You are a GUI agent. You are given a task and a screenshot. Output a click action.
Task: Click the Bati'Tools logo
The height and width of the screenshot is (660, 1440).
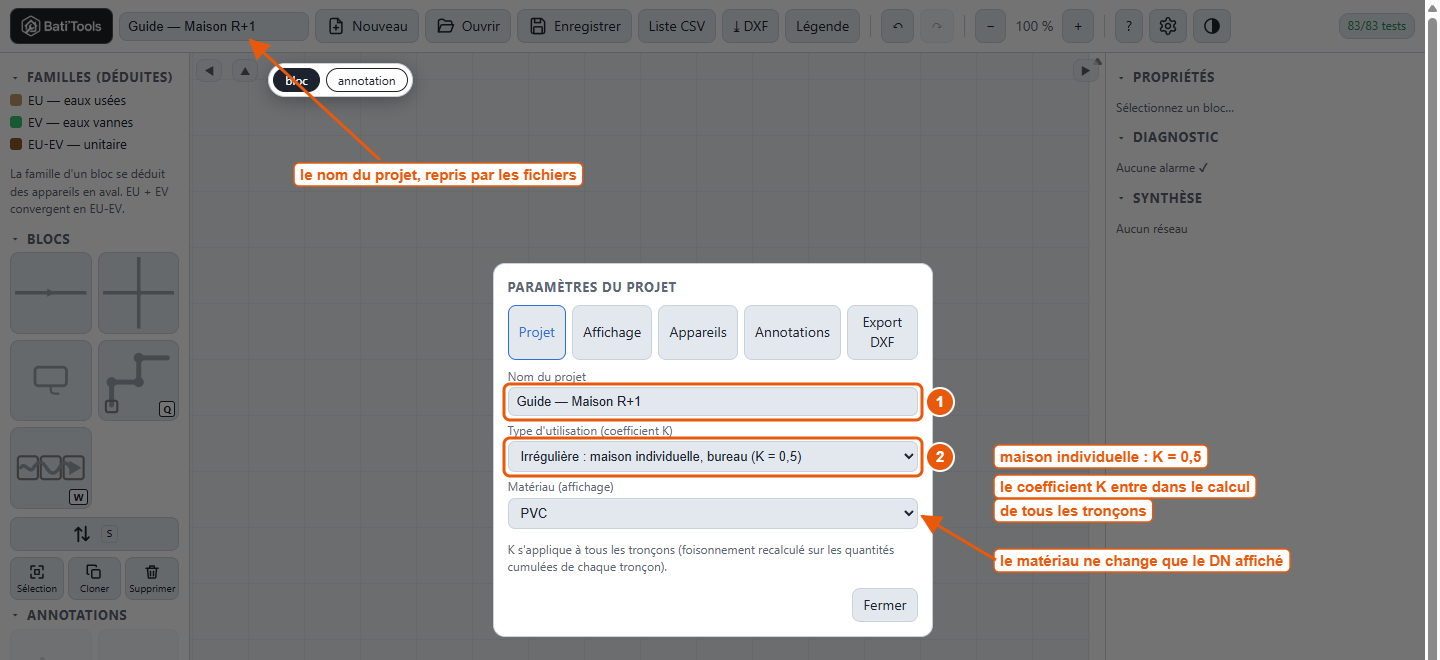click(x=61, y=26)
